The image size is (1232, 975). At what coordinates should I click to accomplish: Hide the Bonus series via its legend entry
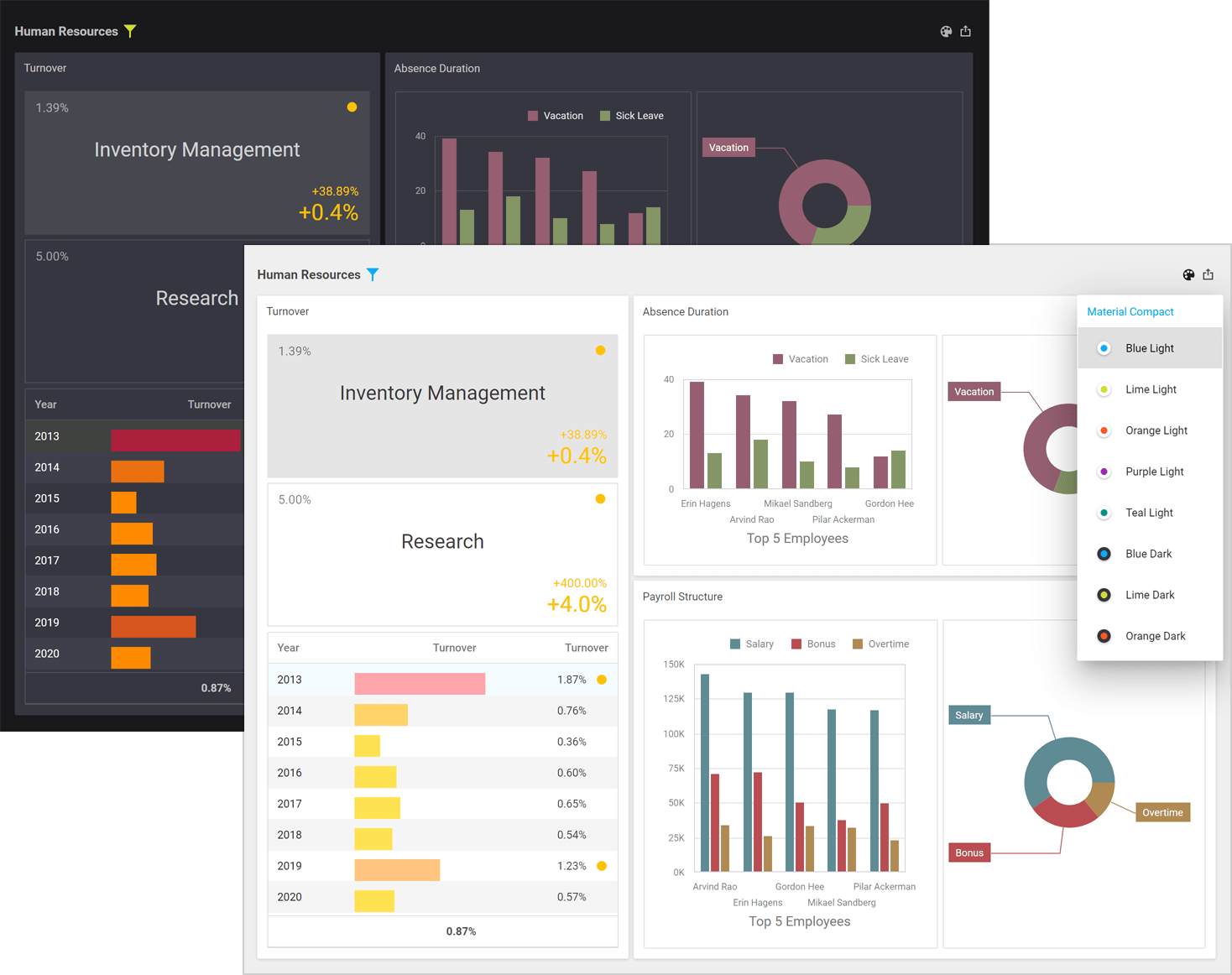812,644
